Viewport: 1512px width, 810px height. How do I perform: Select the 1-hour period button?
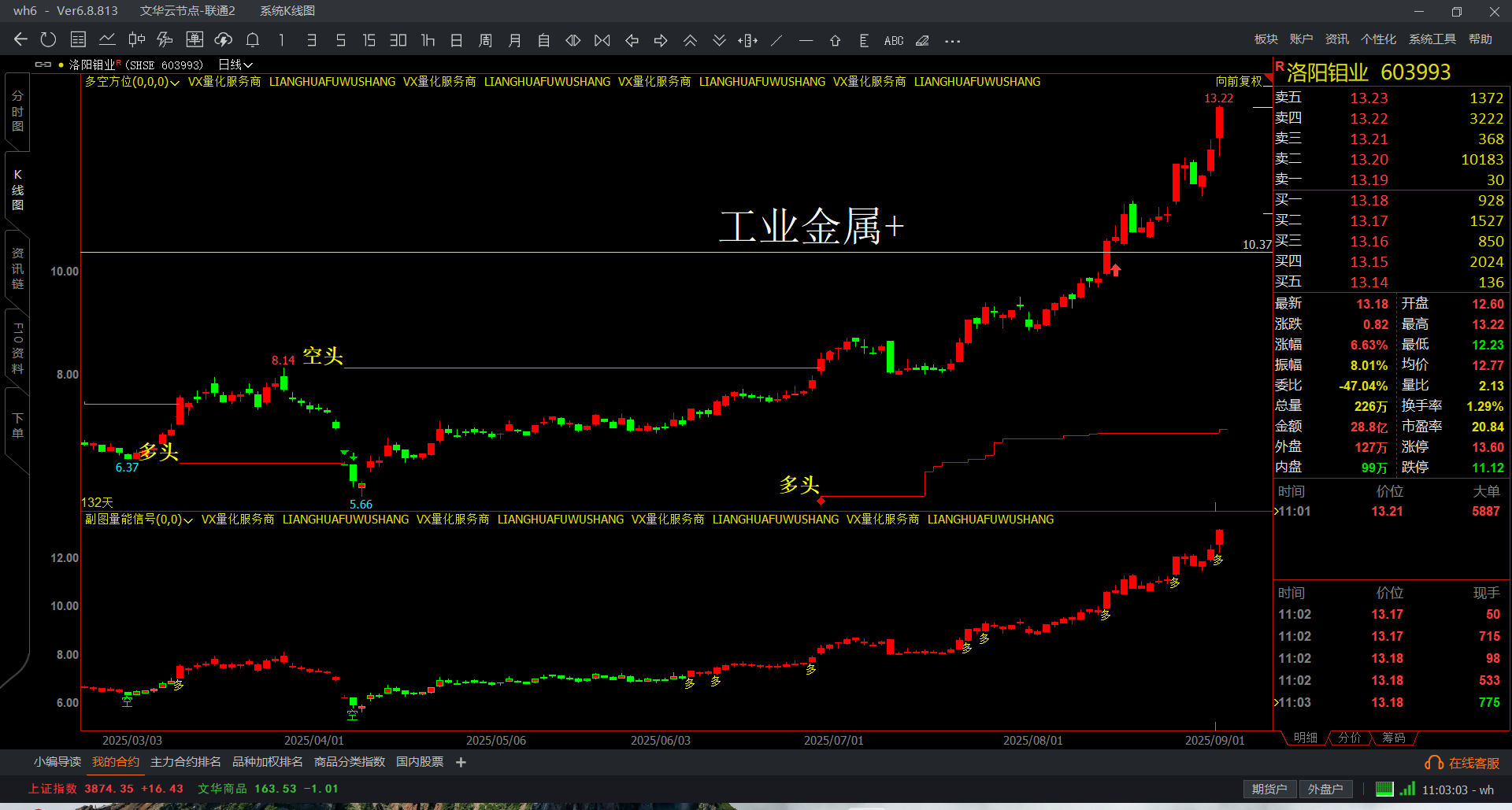(x=428, y=40)
